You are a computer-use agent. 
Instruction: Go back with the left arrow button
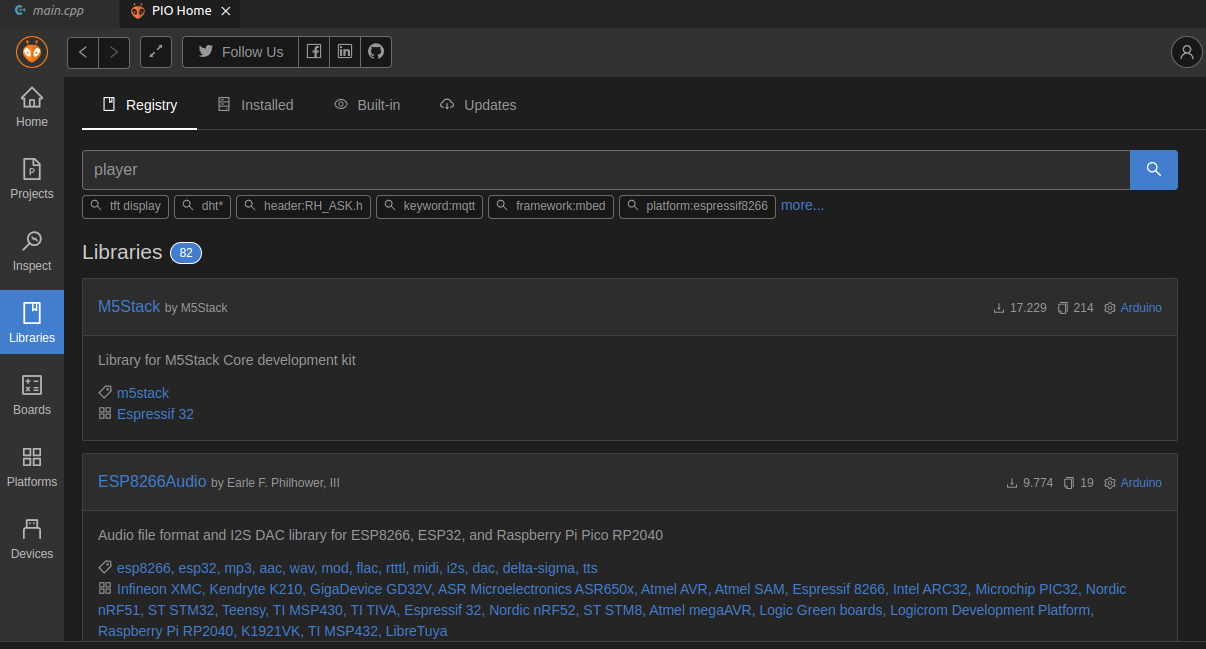pyautogui.click(x=83, y=52)
